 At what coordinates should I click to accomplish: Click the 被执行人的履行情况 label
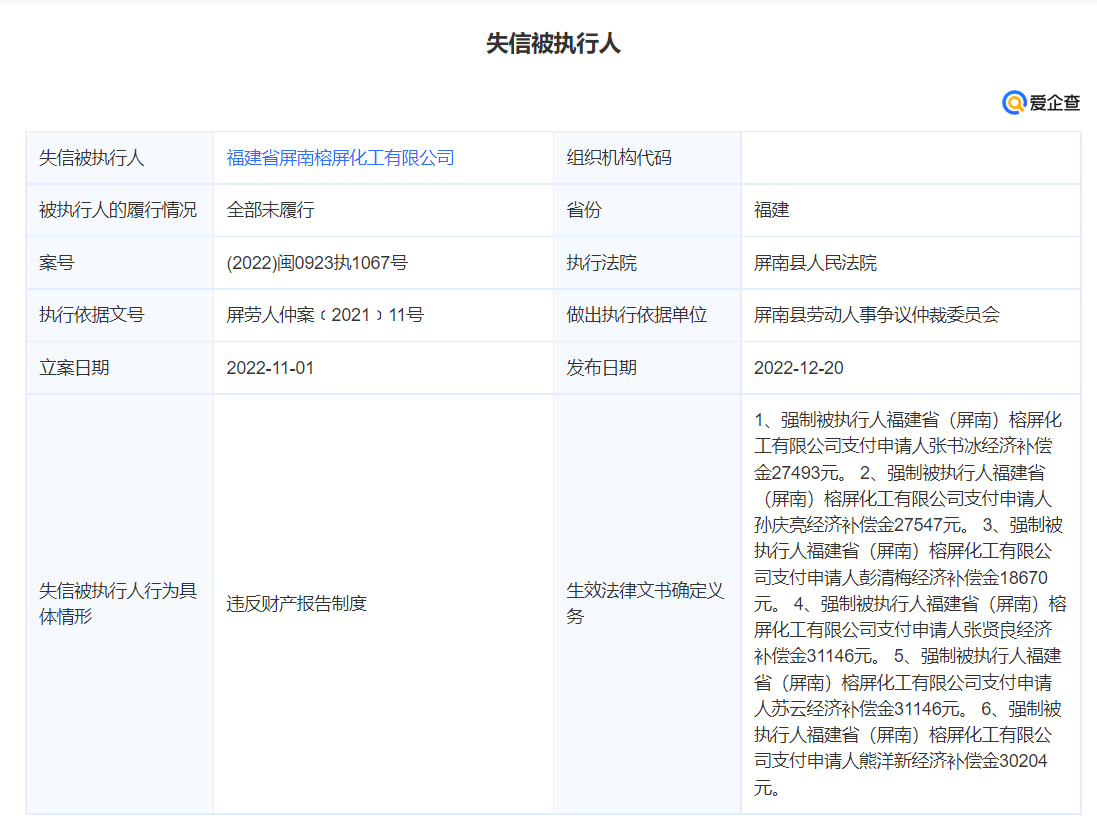[118, 210]
